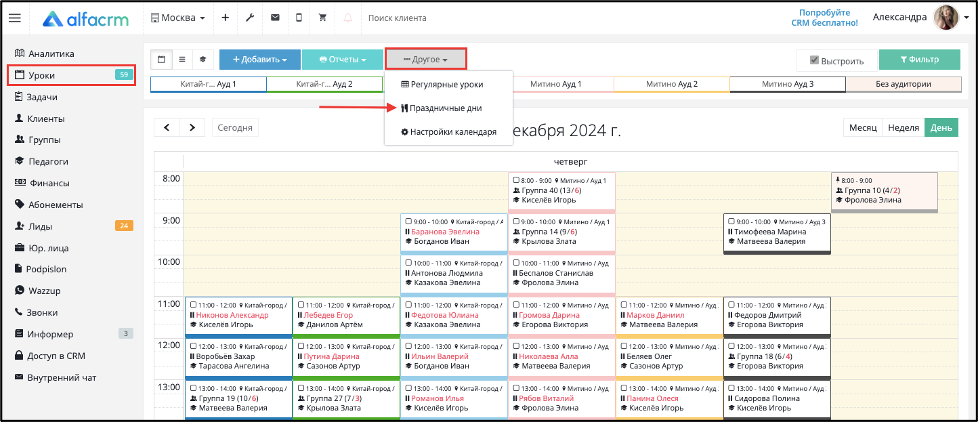979x422 pixels.
Task: Click the Фильтр button
Action: coord(919,60)
